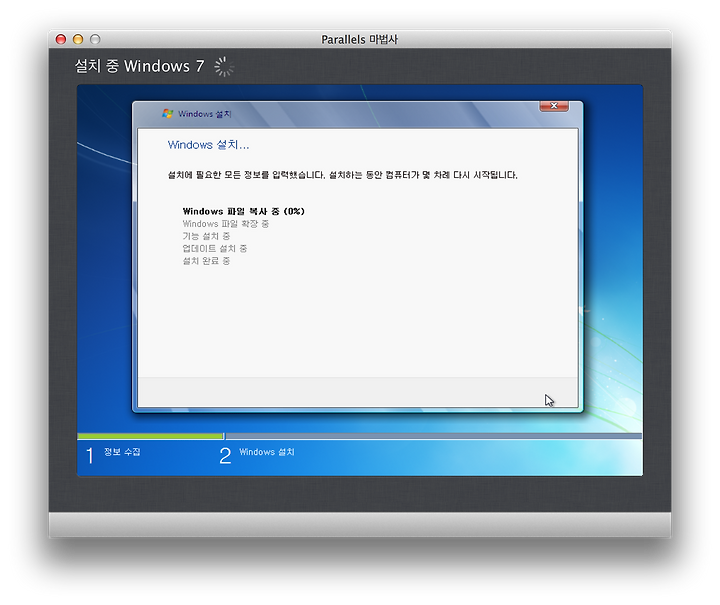Click the loading spinner beside 설치 중 Windows 7
This screenshot has height=605, width=720.
pos(224,67)
